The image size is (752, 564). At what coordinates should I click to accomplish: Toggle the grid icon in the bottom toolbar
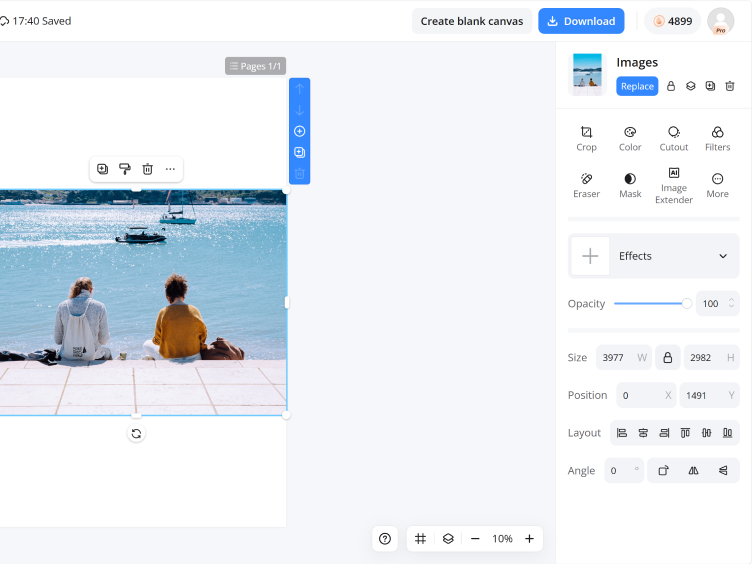pos(420,539)
